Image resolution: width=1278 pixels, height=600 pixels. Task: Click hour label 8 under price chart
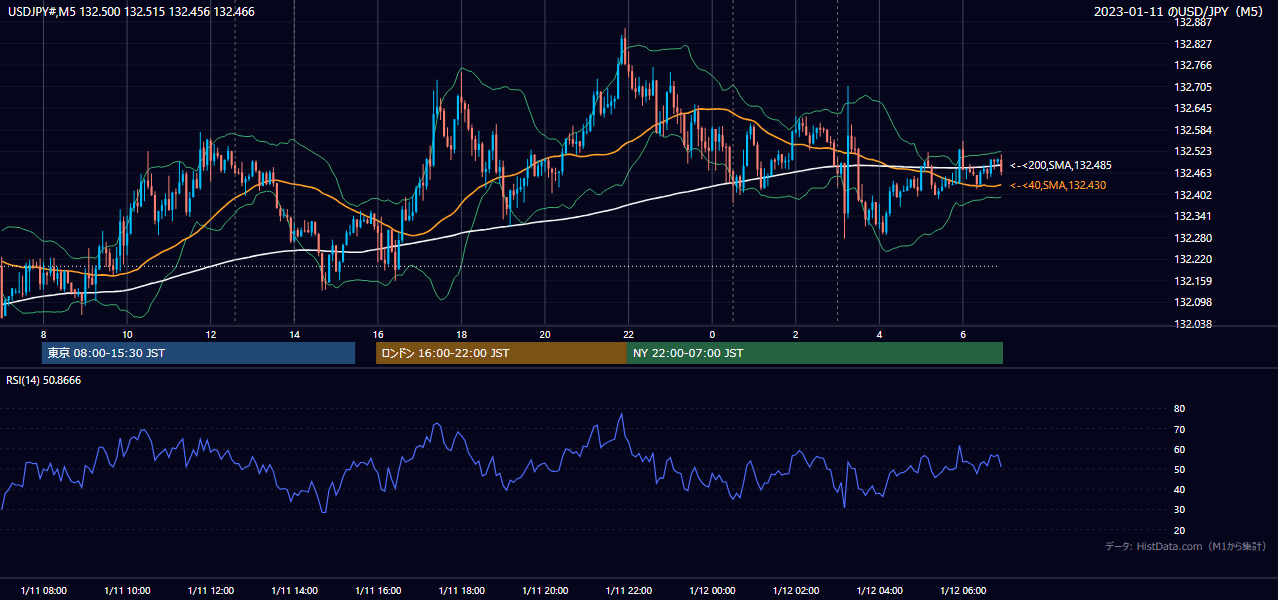(x=43, y=334)
